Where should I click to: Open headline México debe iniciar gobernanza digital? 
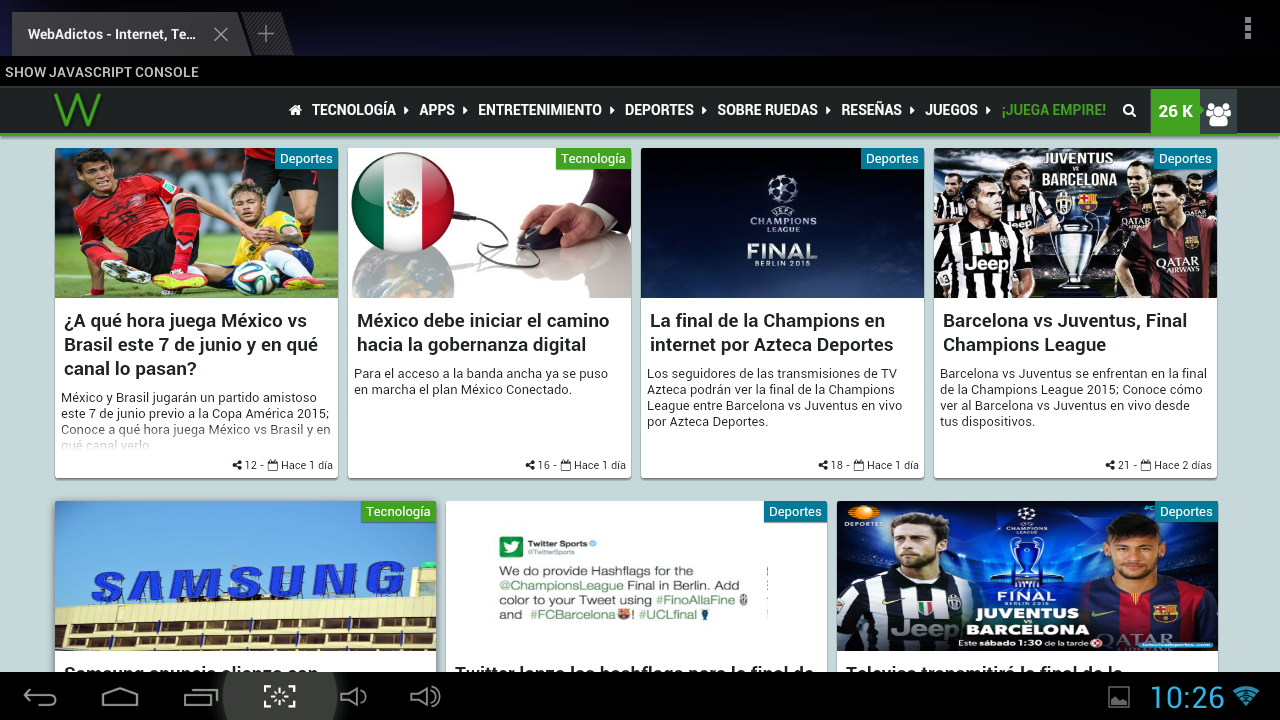(x=483, y=333)
